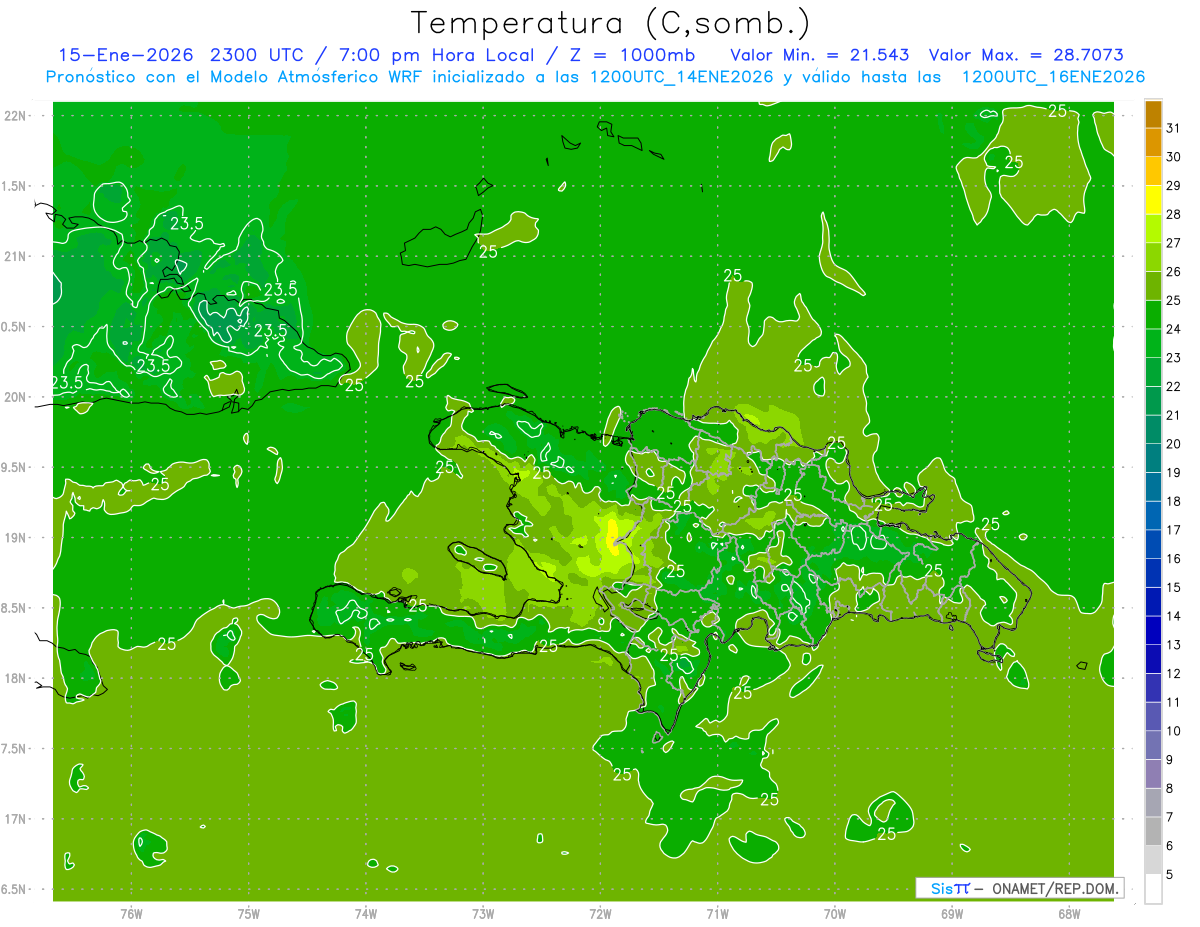Click the "74W" longitude axis label

366,914
